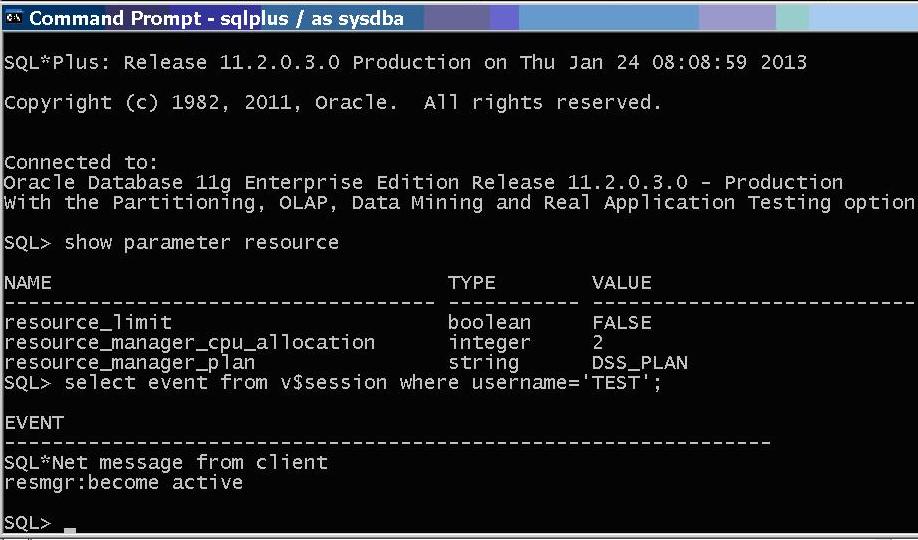The image size is (918, 540).
Task: Select the 'resmgr:become active' event row
Action: coord(124,483)
